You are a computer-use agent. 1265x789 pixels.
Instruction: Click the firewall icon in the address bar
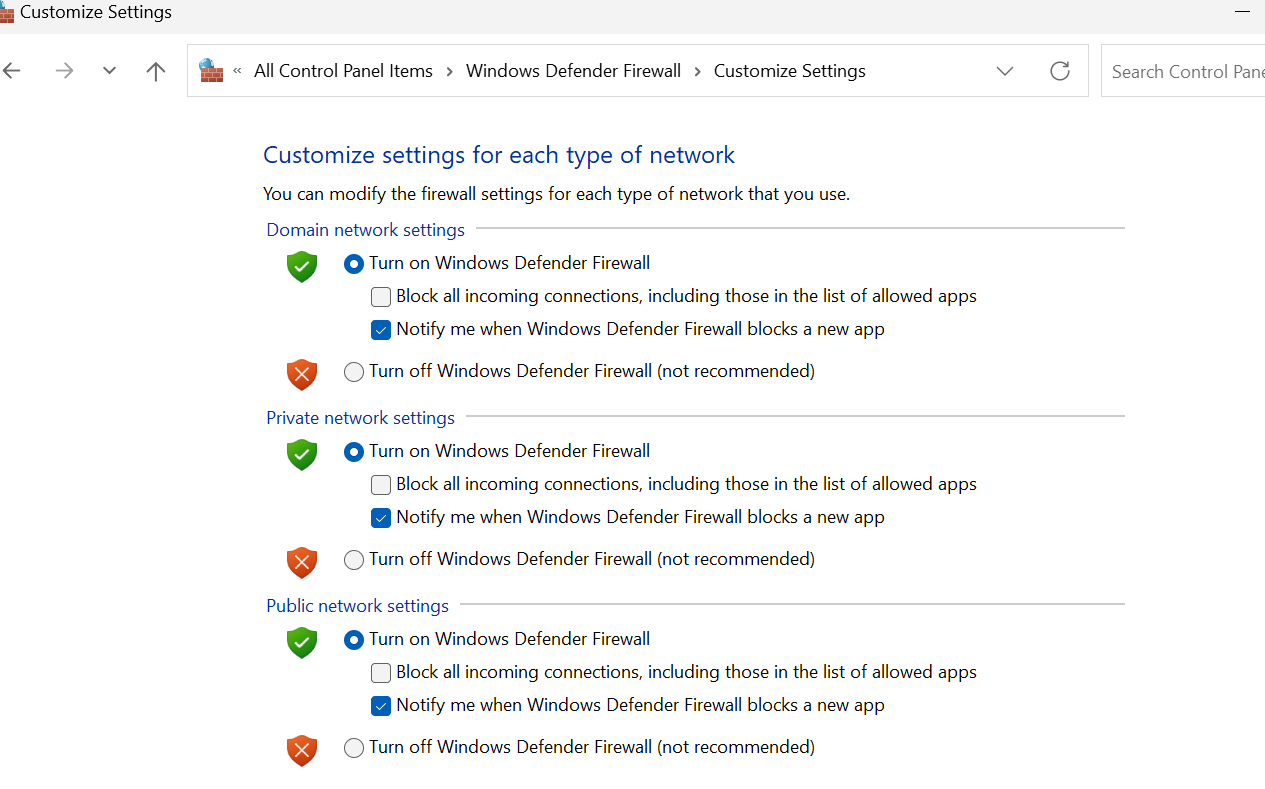(211, 70)
